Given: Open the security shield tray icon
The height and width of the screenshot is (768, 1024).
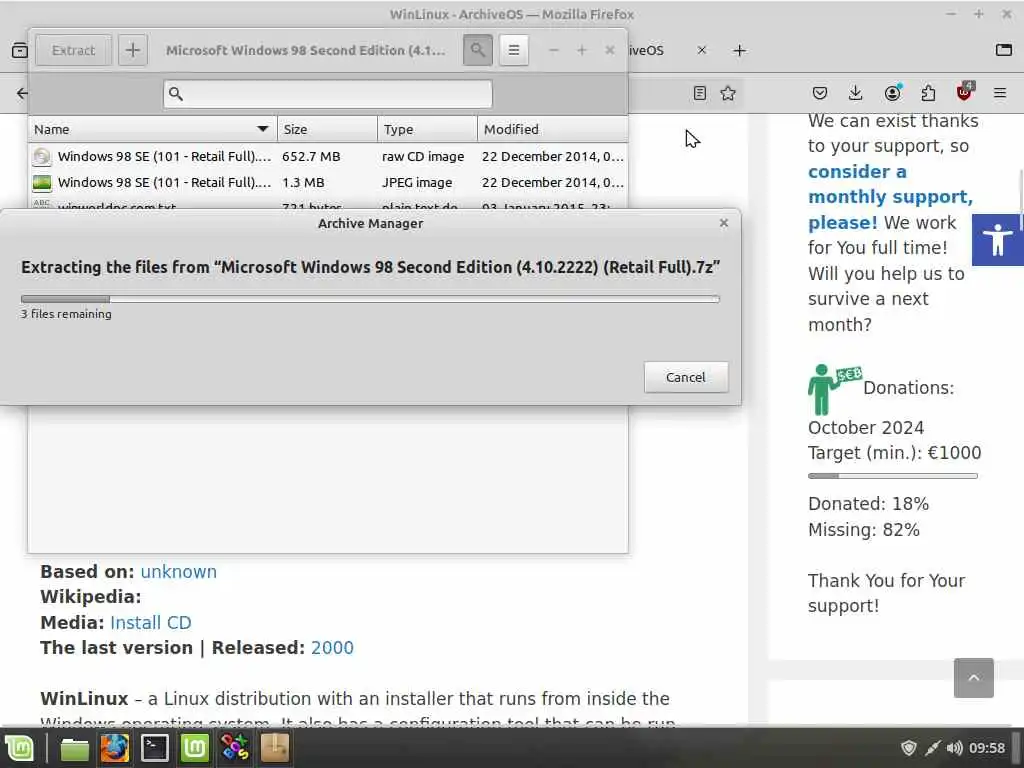Looking at the screenshot, I should pos(908,748).
